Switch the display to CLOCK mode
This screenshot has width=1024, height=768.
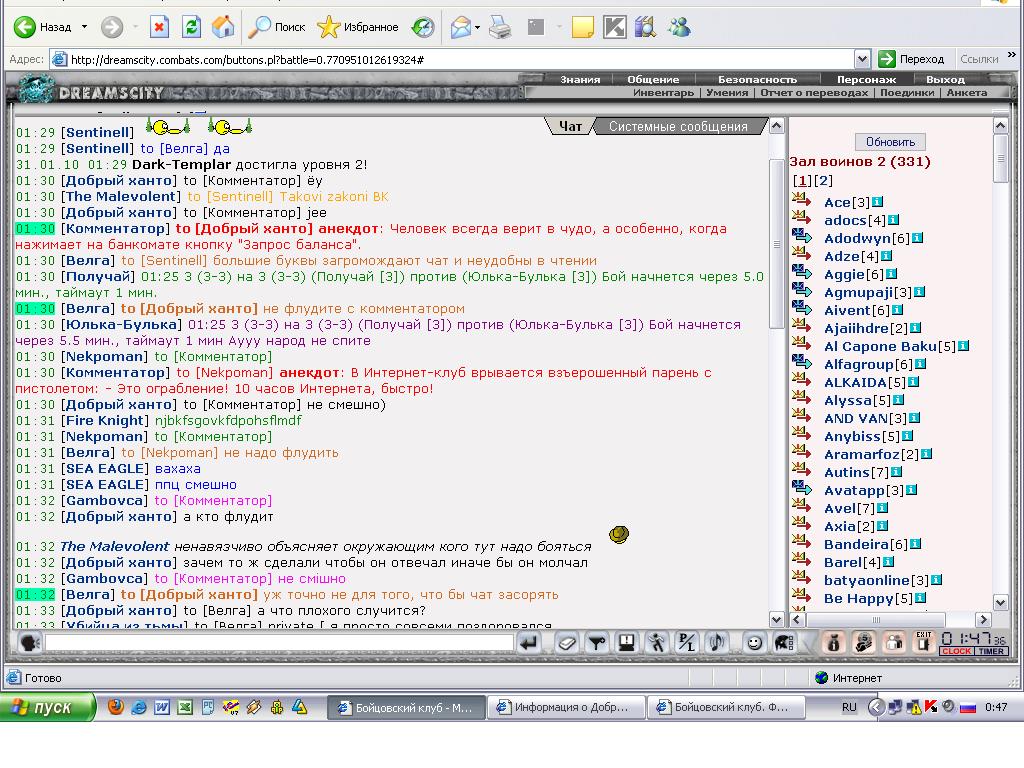[957, 651]
